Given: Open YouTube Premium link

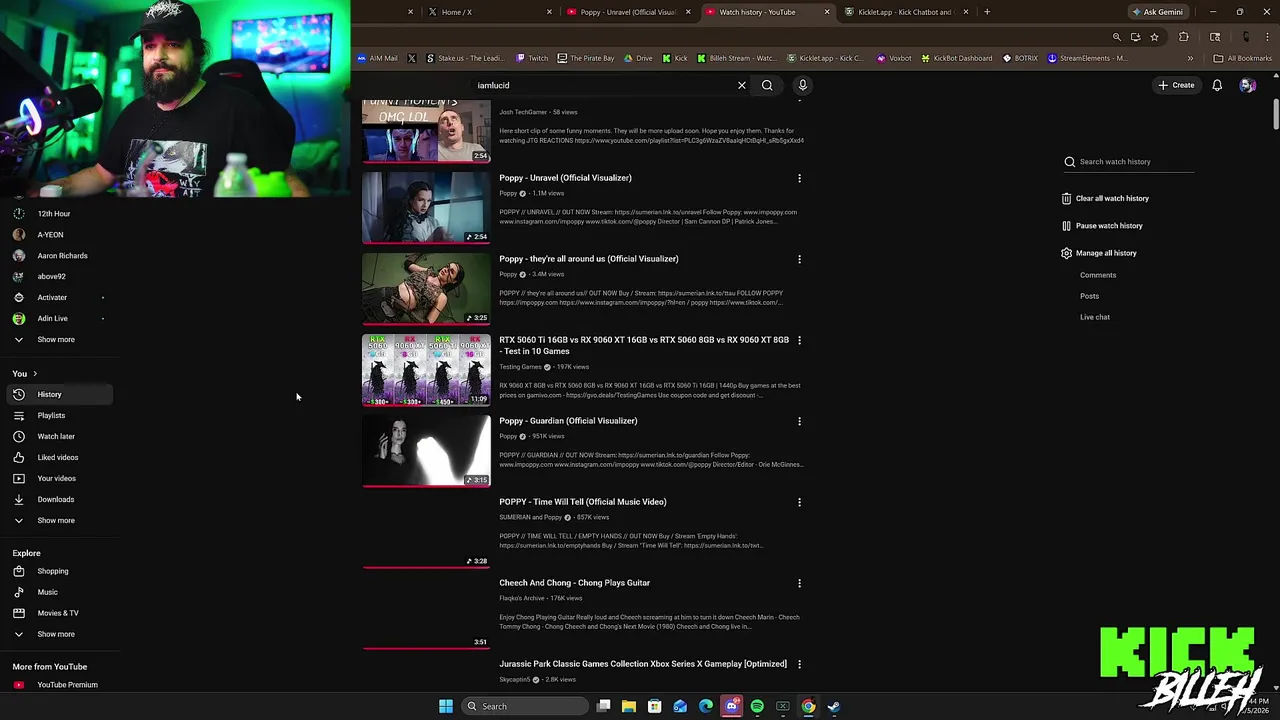Looking at the screenshot, I should [x=58, y=685].
